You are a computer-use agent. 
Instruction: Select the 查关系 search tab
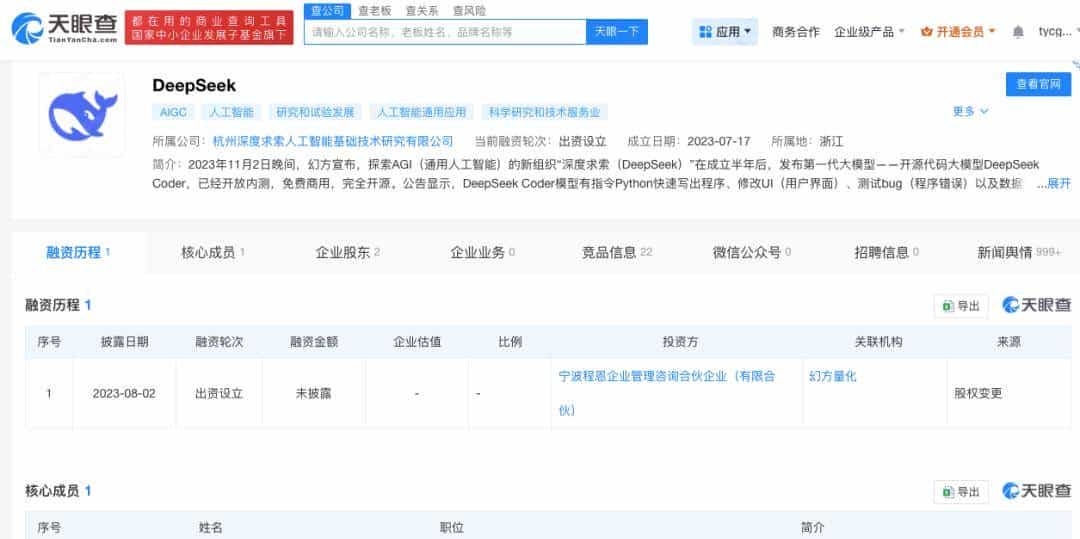422,10
